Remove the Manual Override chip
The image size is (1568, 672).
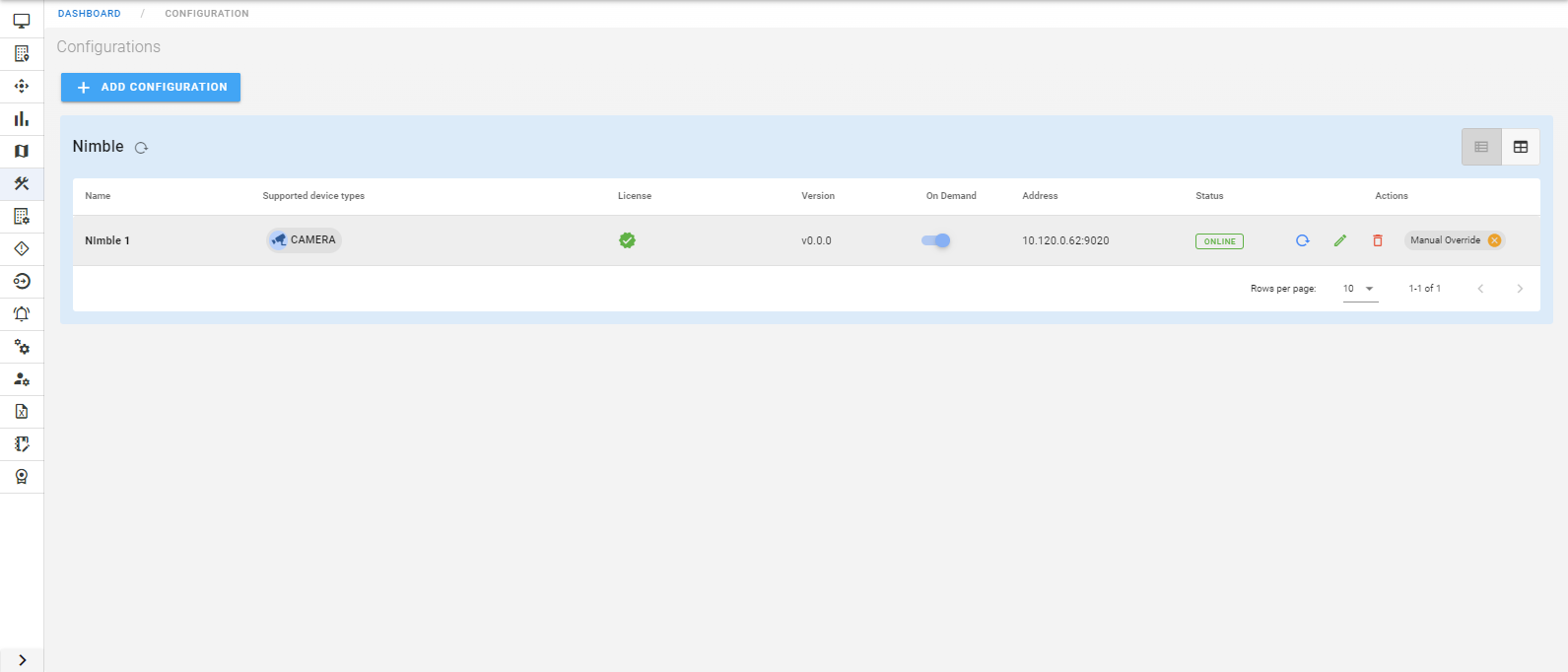1494,240
